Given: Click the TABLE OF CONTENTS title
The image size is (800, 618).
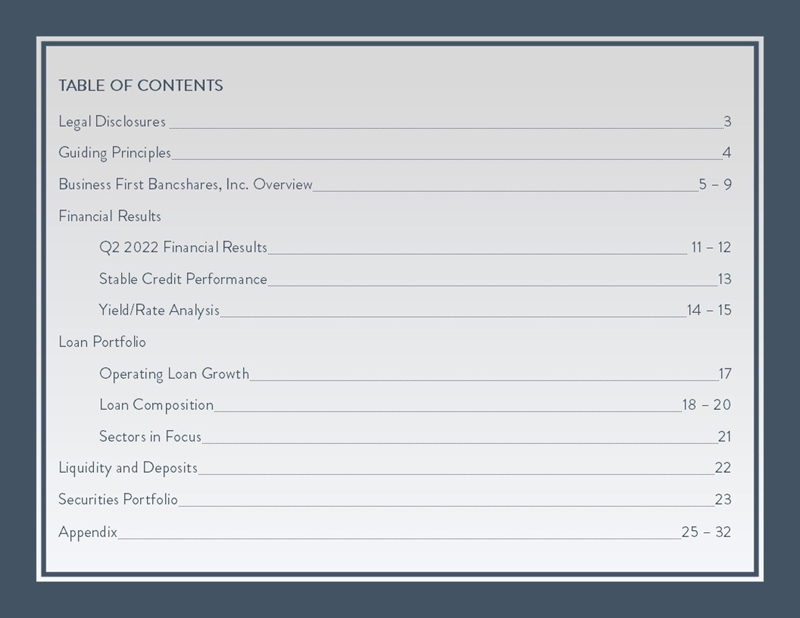Looking at the screenshot, I should click(x=141, y=85).
